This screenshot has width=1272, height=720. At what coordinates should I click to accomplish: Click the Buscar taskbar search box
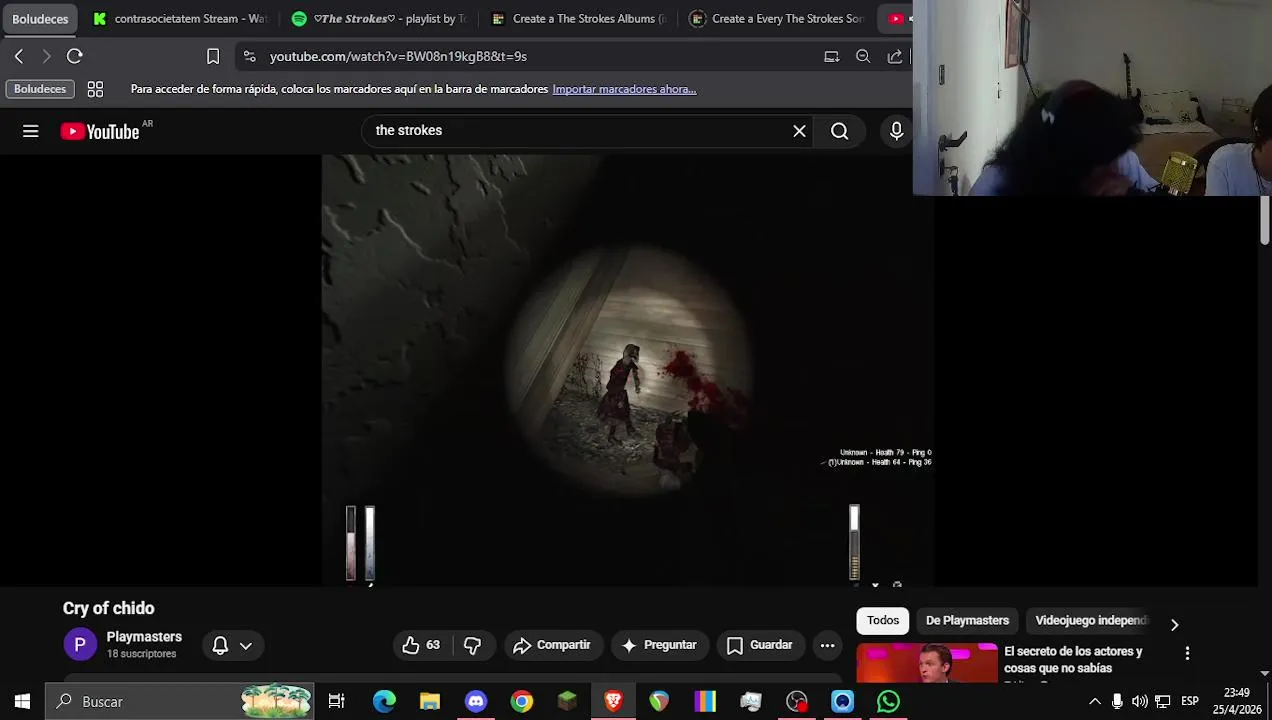pyautogui.click(x=180, y=702)
